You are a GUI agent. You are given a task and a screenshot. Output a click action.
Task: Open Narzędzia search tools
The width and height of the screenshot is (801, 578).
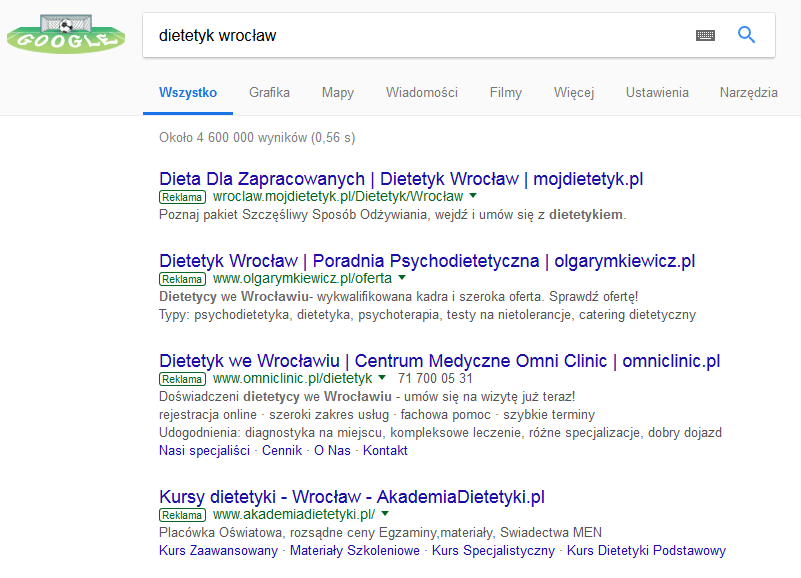click(748, 93)
